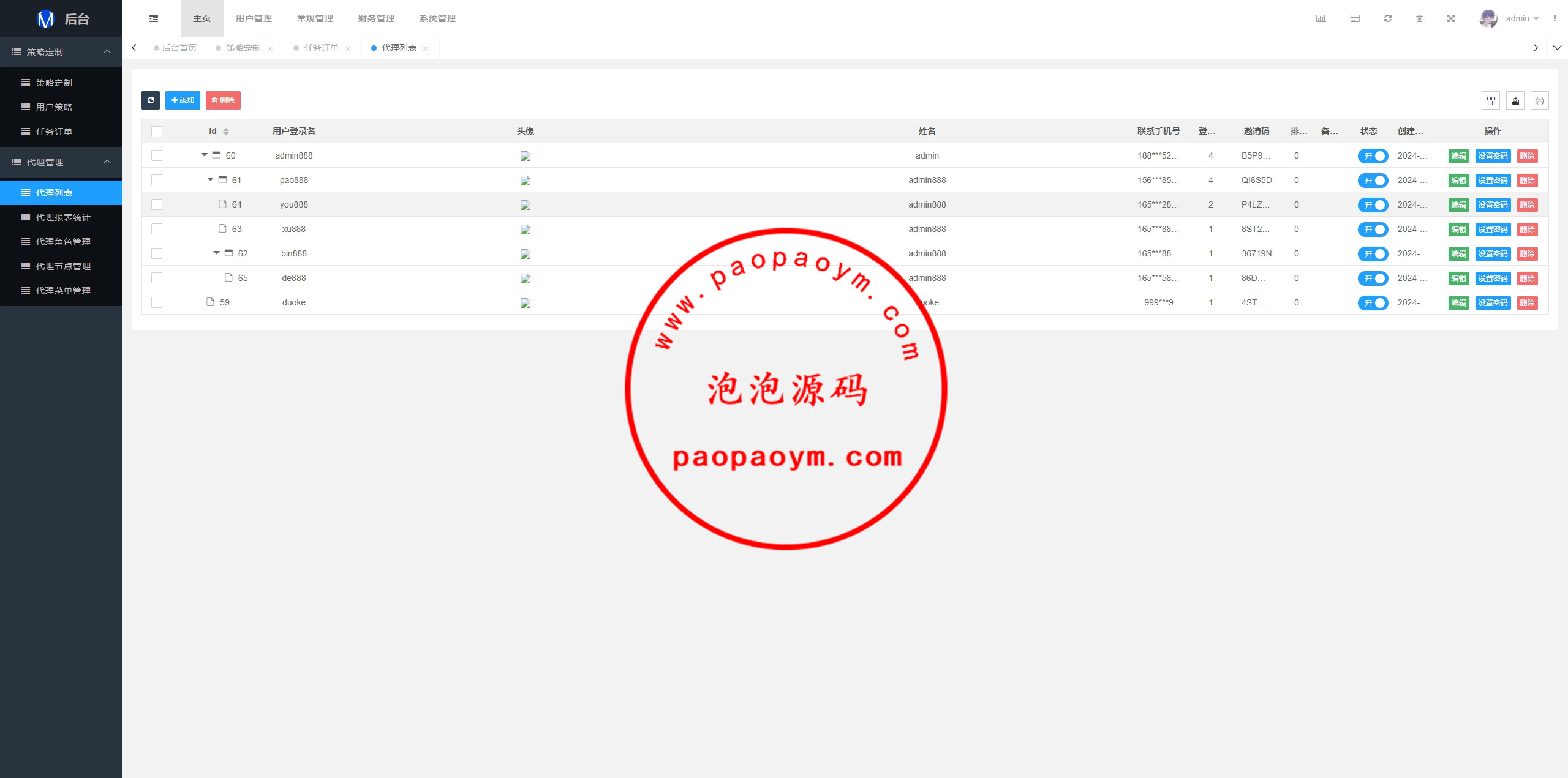Click the 联系手机号 column header
Screen dimensions: 1568x778
pyautogui.click(x=1158, y=131)
